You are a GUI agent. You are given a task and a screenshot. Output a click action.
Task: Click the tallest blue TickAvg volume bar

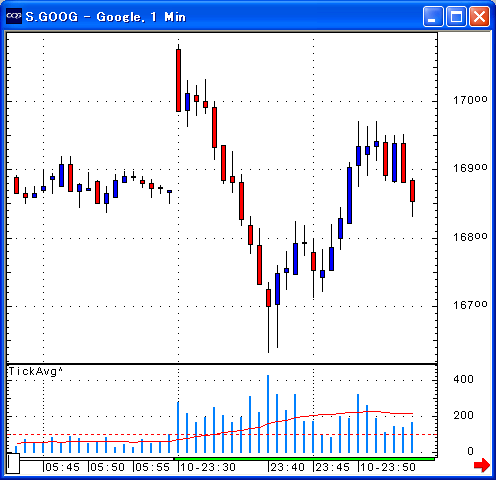[x=268, y=414]
